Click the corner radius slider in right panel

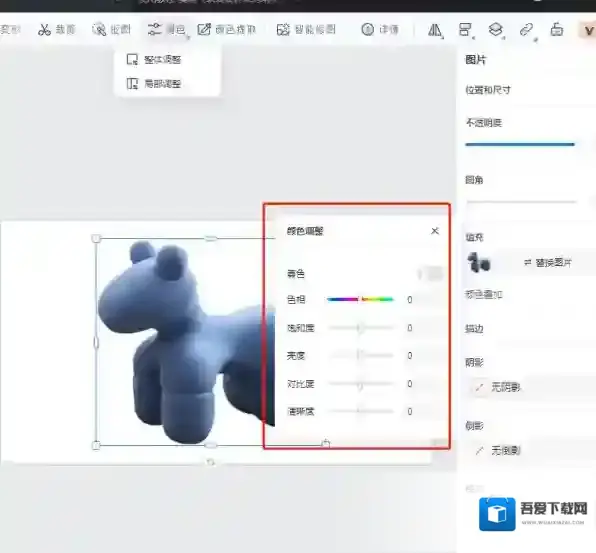coord(522,202)
